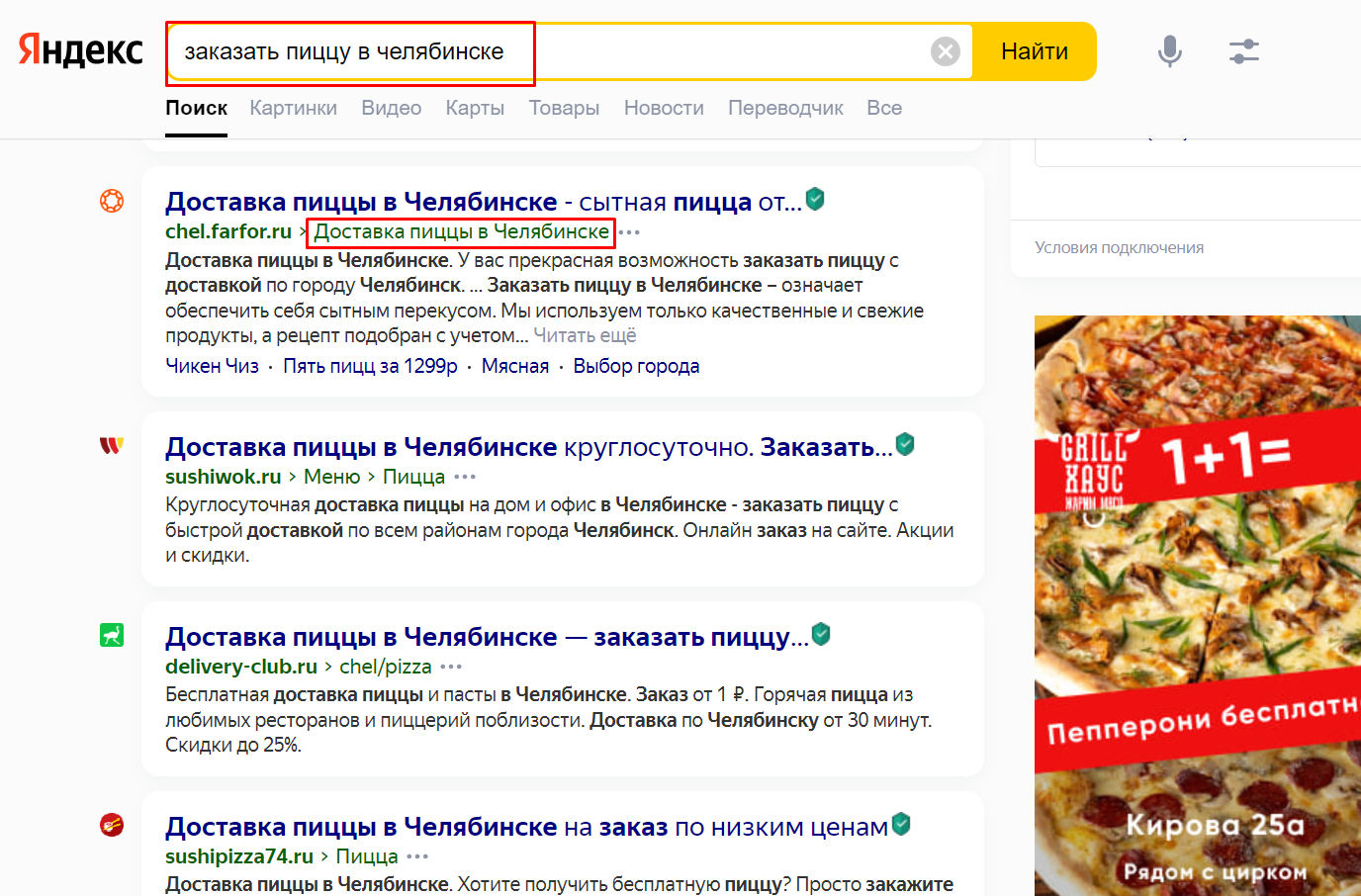Open the sushipizza74.ru domain link
This screenshot has width=1361, height=896.
click(239, 856)
